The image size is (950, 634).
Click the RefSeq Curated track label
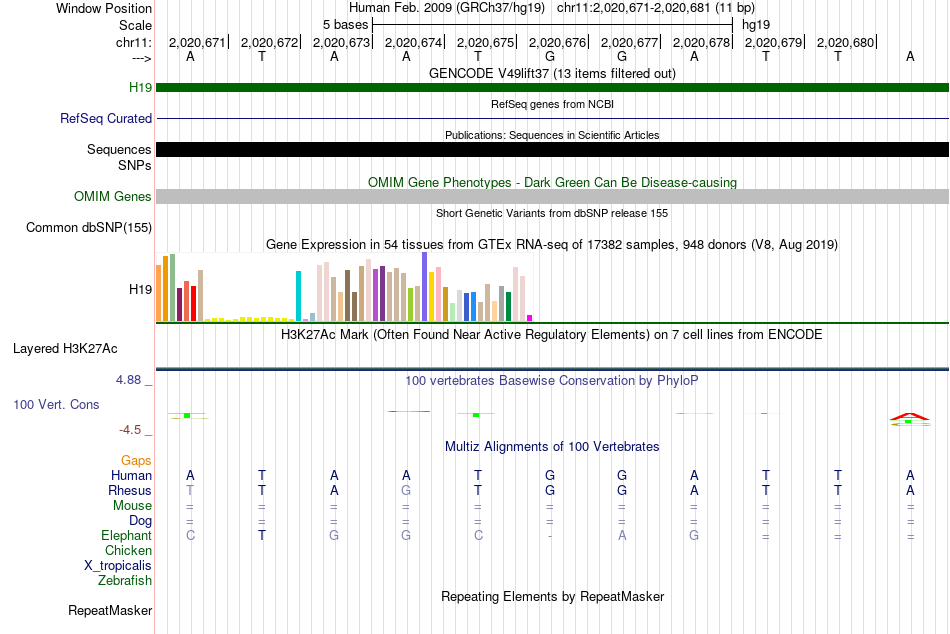coord(106,118)
